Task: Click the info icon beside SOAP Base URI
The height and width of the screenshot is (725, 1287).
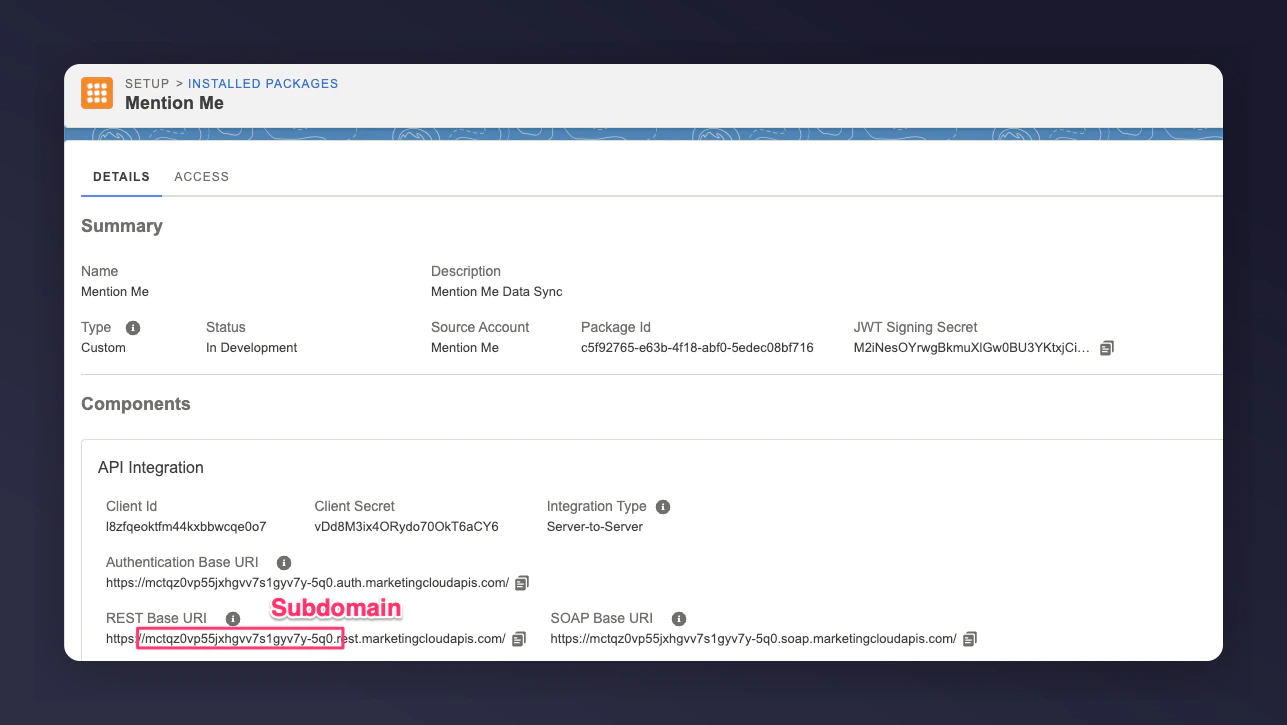Action: point(679,619)
